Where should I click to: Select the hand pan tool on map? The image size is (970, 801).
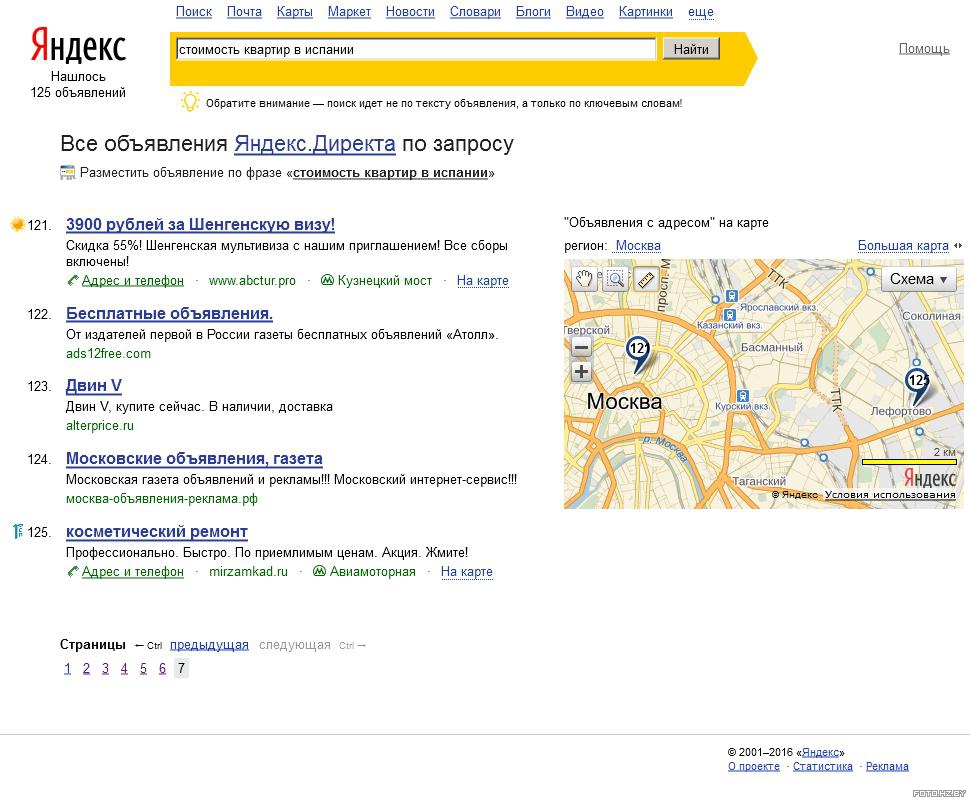tap(584, 280)
